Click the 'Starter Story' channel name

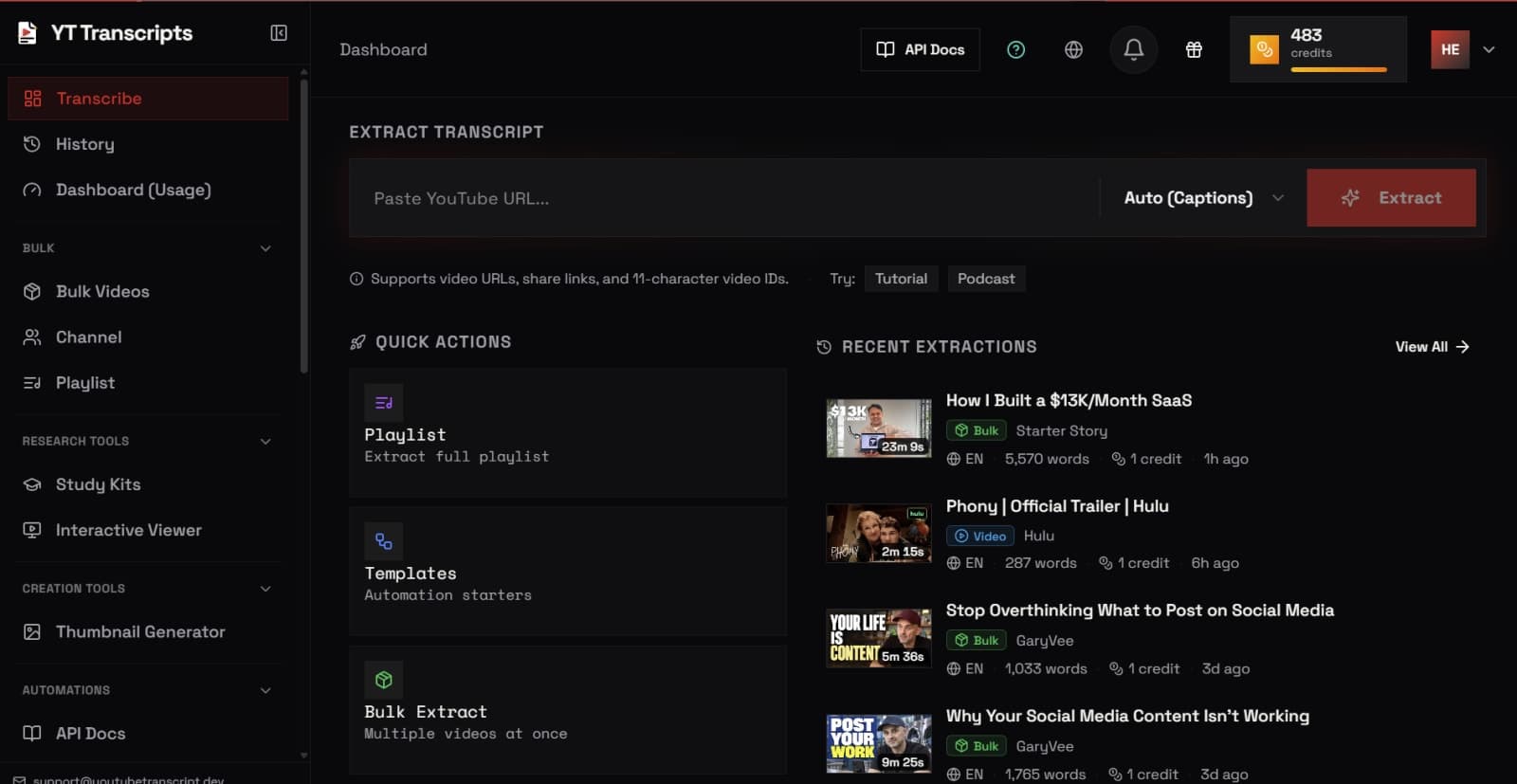tap(1061, 430)
